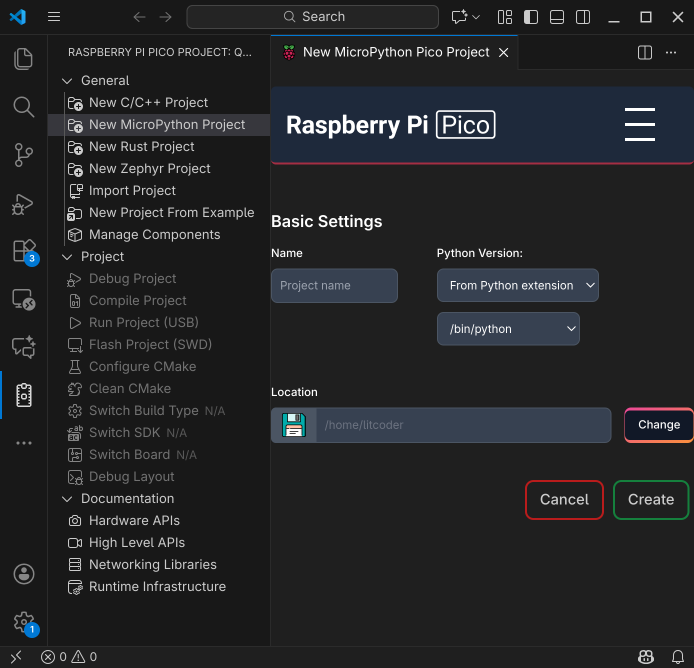Open the /bin/python interpreter dropdown
Screen dimensions: 694x668
point(508,329)
